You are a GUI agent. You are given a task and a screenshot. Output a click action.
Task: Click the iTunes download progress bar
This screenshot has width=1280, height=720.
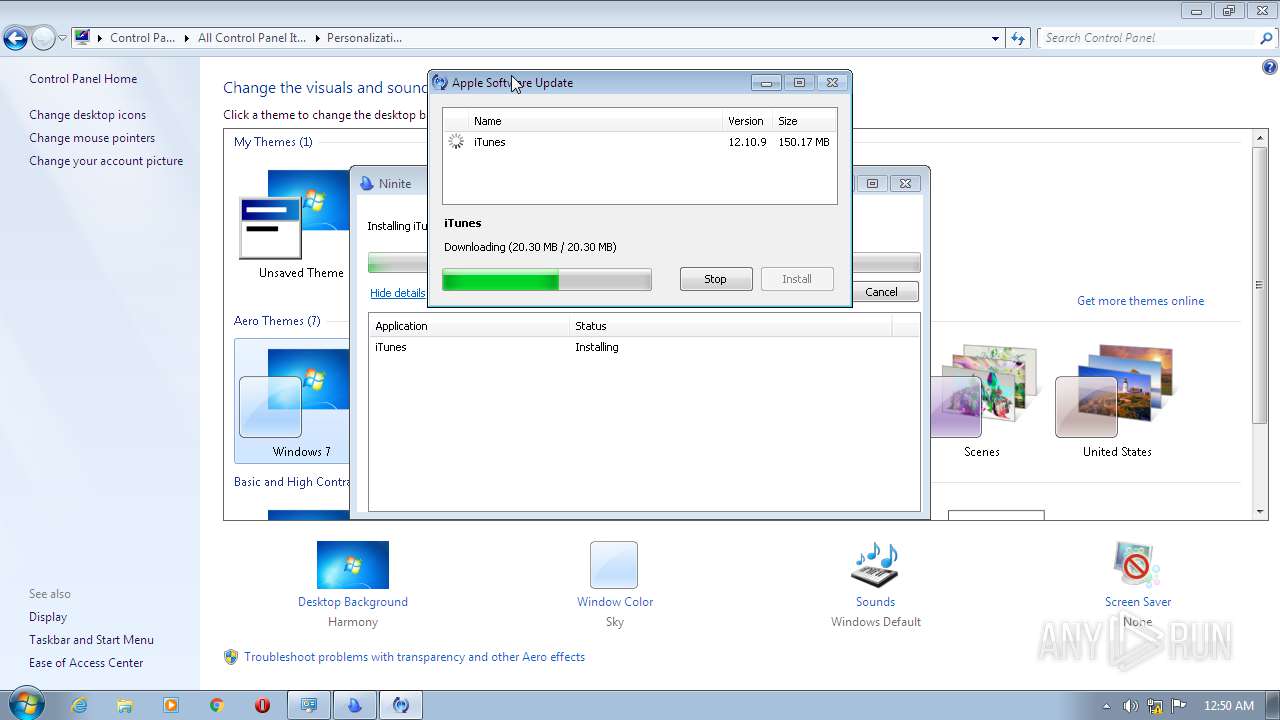pyautogui.click(x=547, y=280)
